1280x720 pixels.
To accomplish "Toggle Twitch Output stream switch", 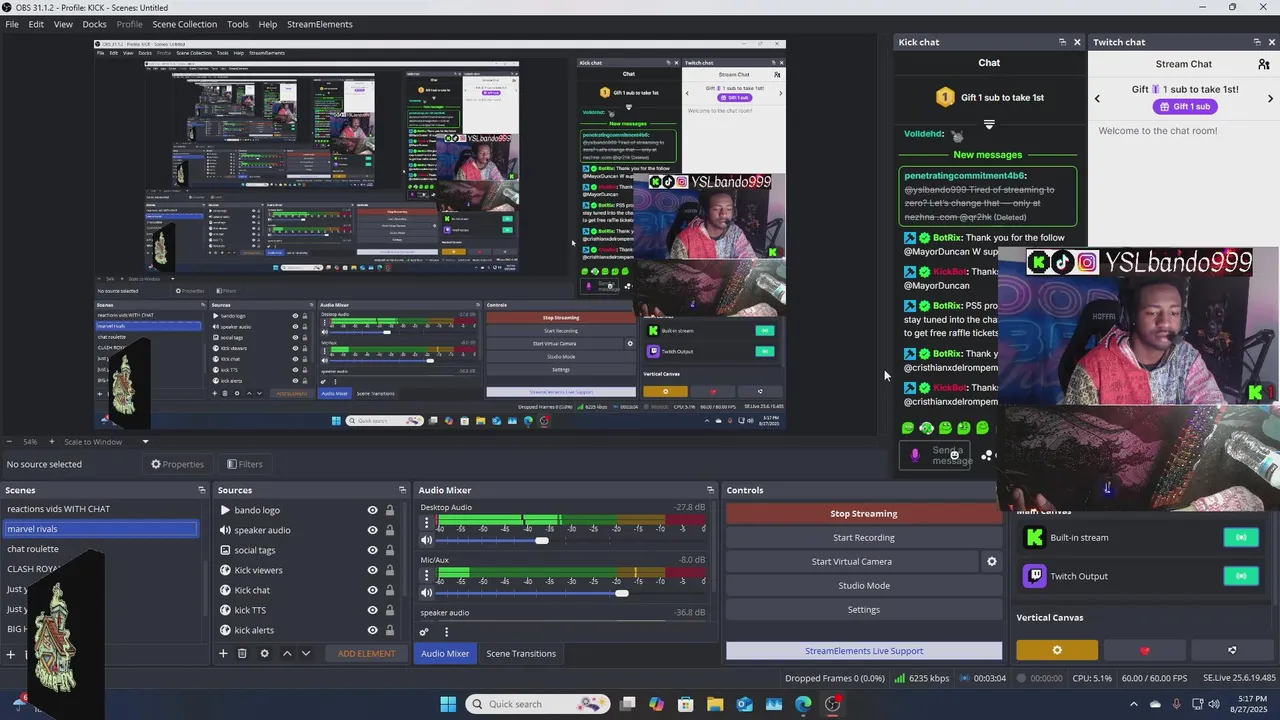I will tap(1241, 576).
